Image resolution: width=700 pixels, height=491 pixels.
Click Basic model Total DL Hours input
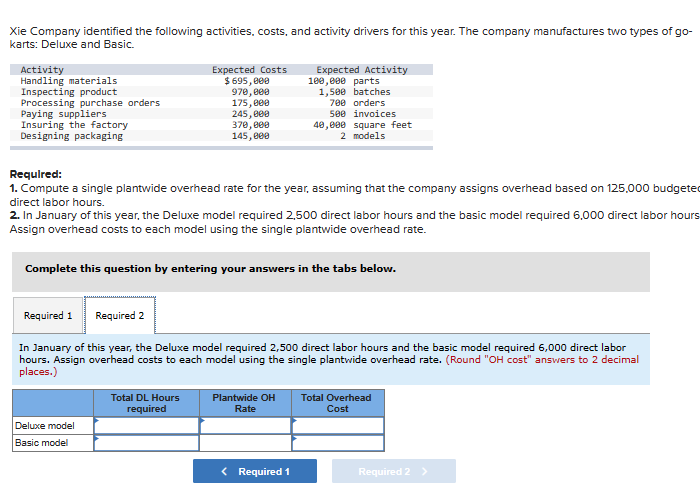tap(146, 443)
